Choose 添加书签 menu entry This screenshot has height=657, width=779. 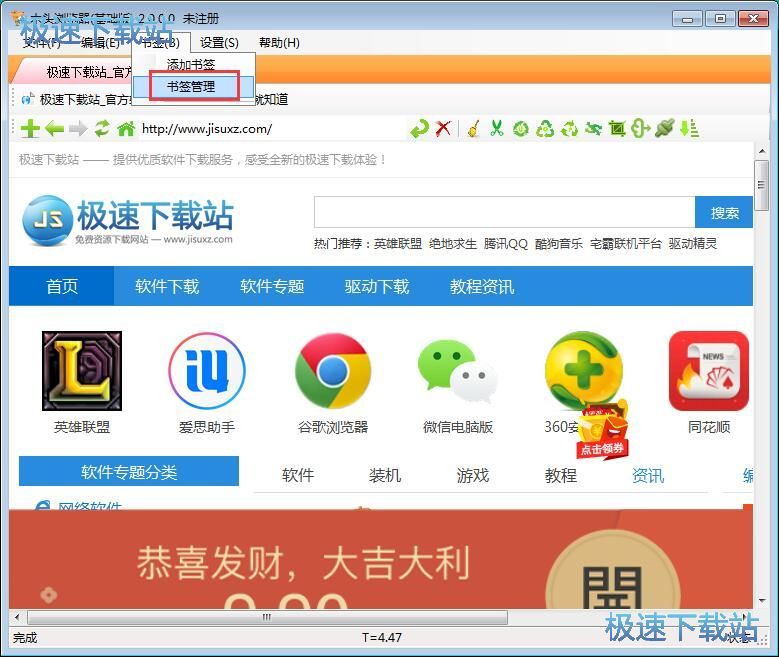coord(194,64)
